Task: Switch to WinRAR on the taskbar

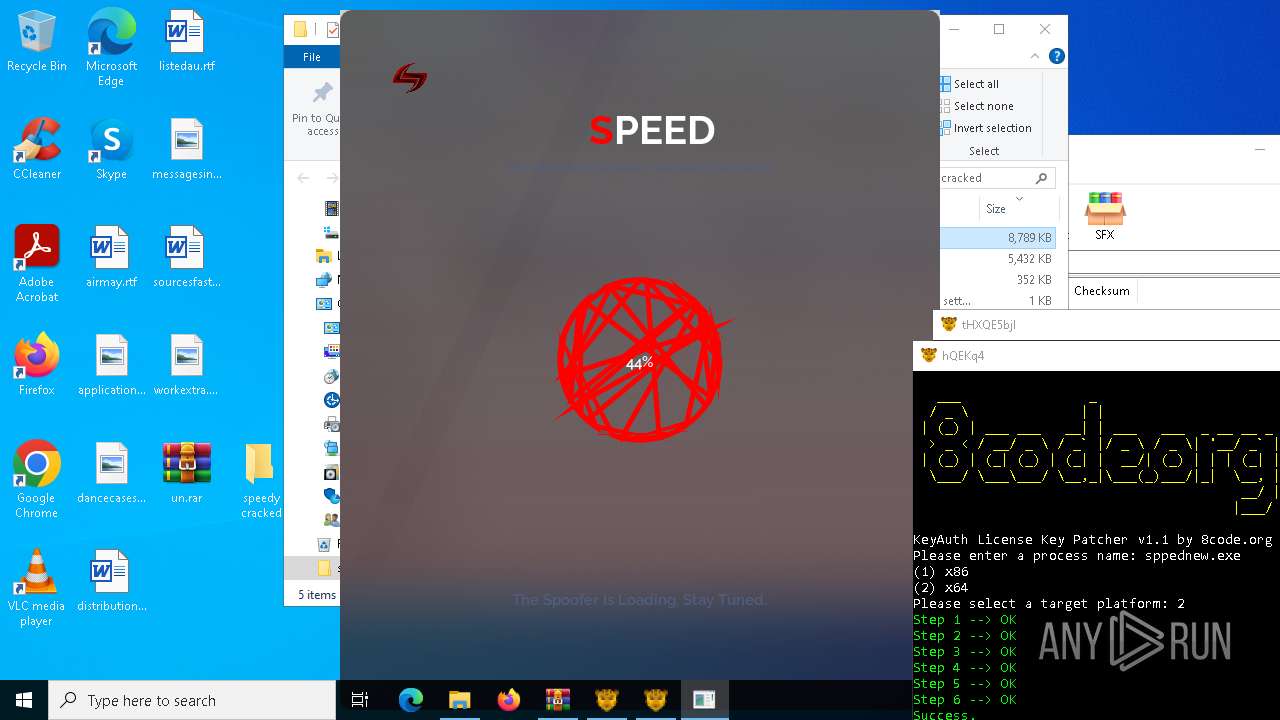Action: click(x=557, y=700)
